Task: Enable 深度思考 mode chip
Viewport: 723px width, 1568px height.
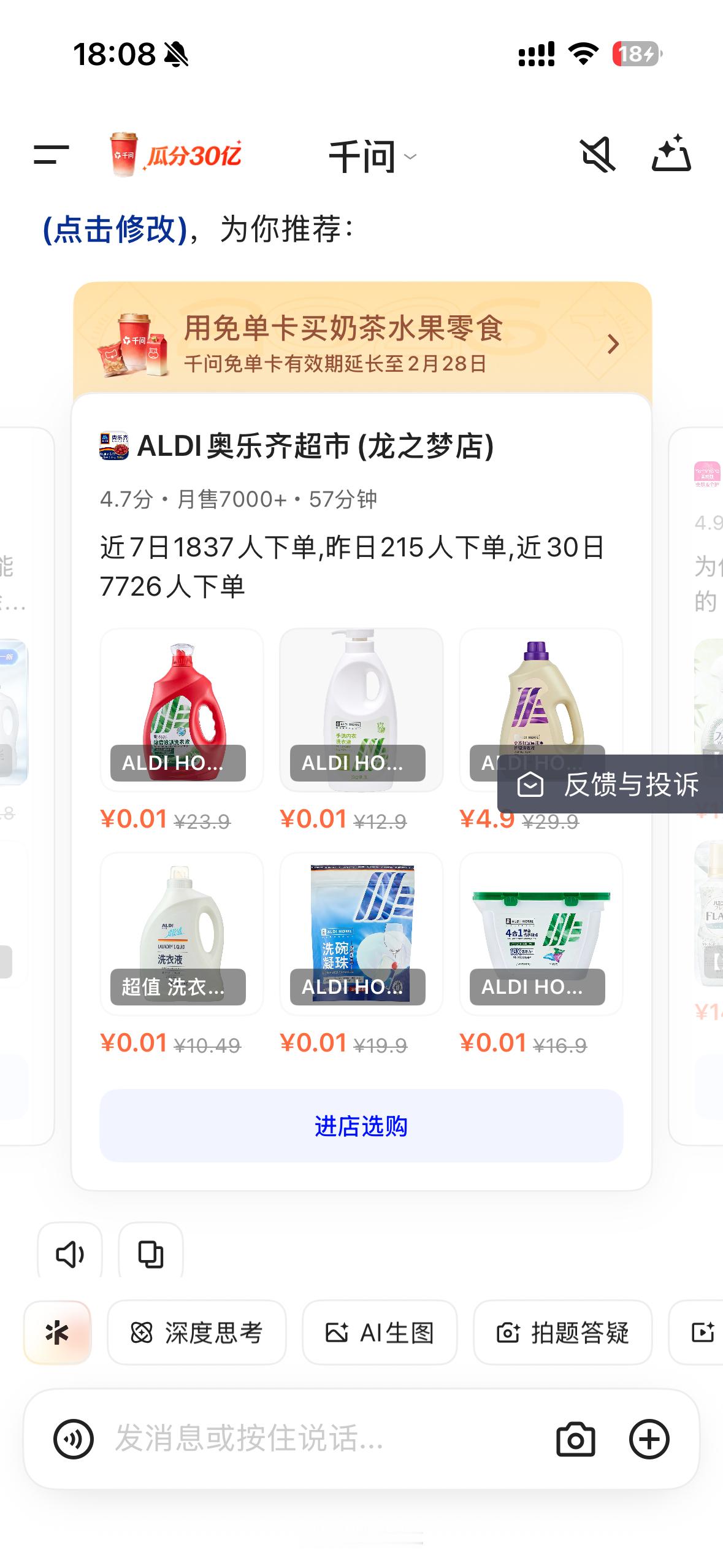Action: click(x=197, y=1332)
